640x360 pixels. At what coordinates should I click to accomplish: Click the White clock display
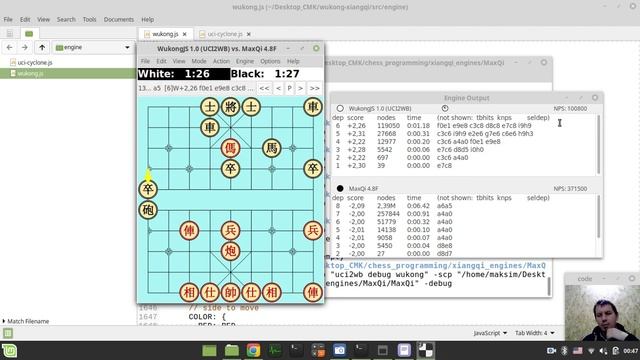(x=184, y=74)
